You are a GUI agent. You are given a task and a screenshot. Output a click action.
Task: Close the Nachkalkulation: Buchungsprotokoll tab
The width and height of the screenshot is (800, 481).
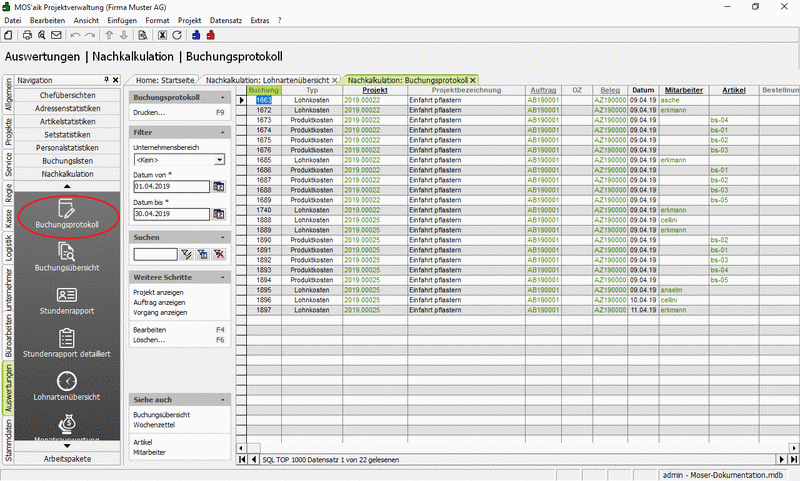click(473, 80)
